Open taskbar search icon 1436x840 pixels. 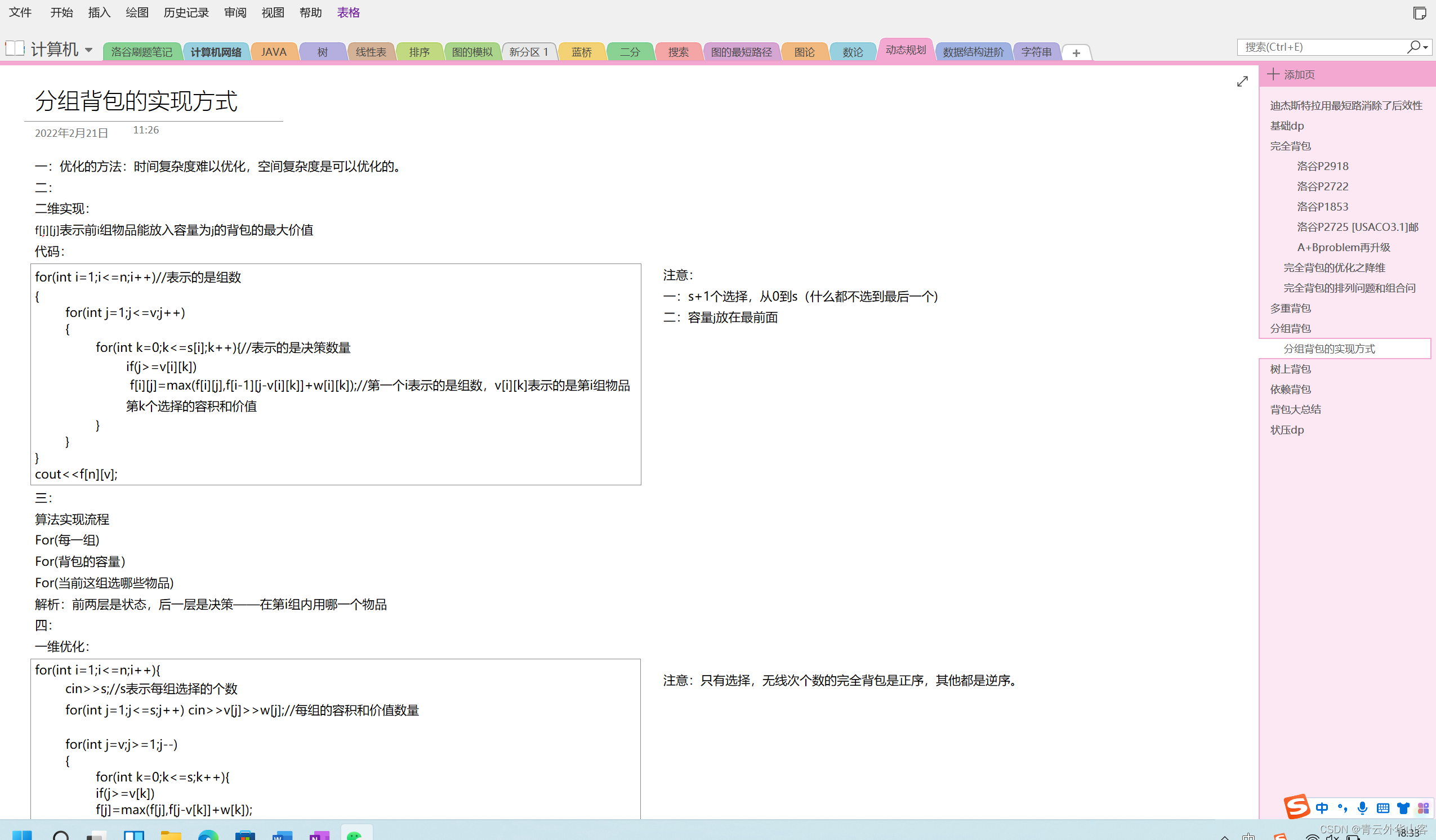[60, 835]
